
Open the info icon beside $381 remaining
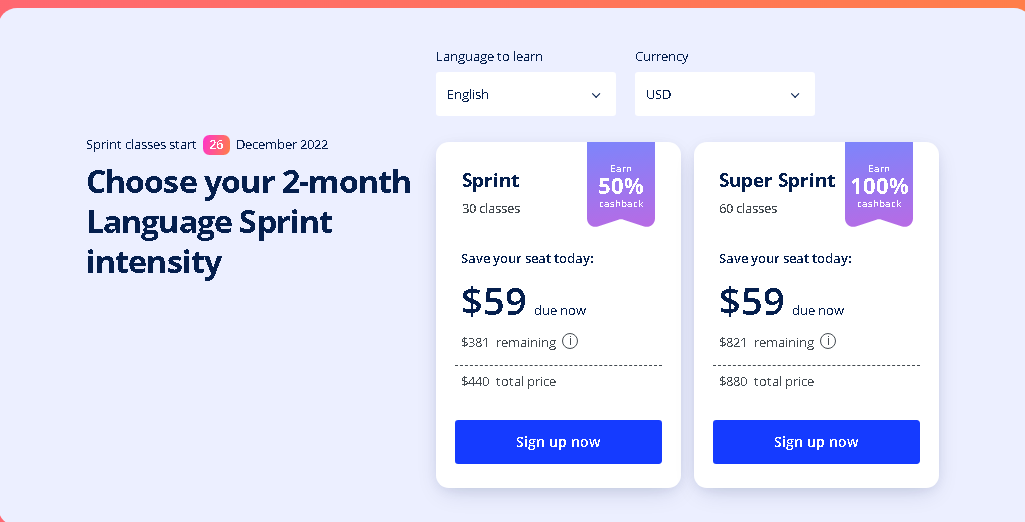click(x=570, y=341)
